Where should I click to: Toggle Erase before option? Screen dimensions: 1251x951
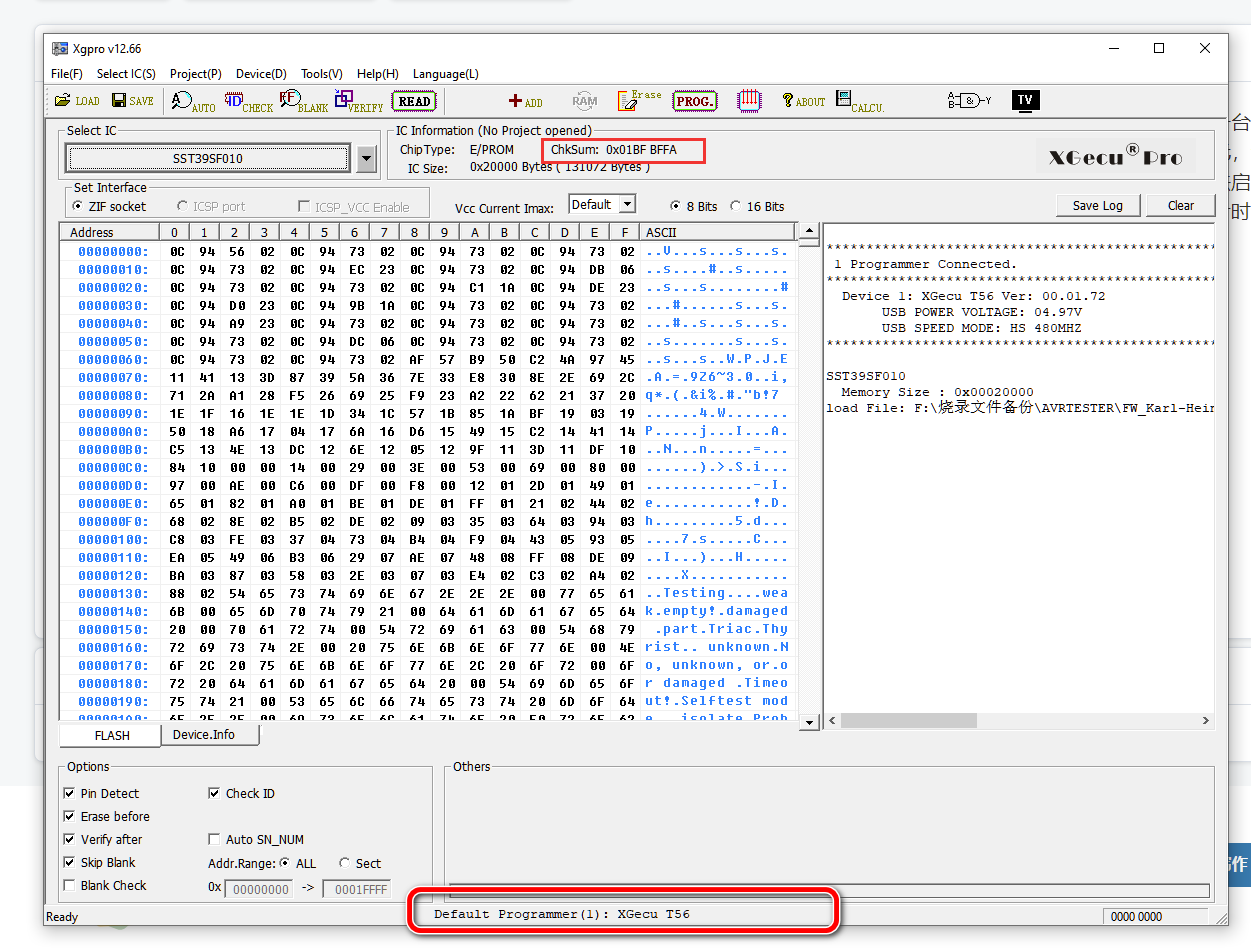(106, 816)
